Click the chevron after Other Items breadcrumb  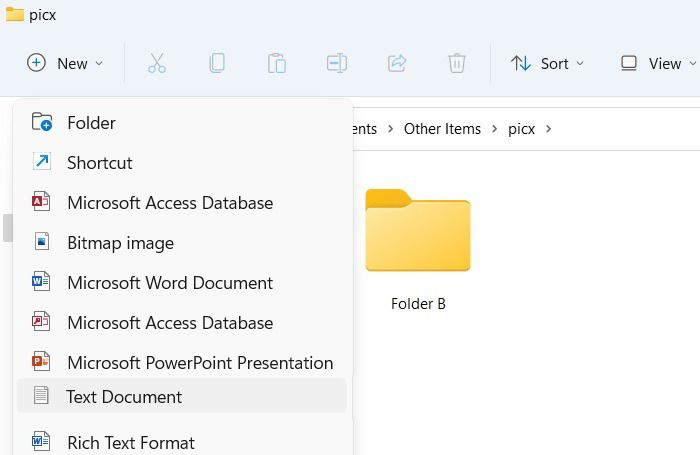495,129
